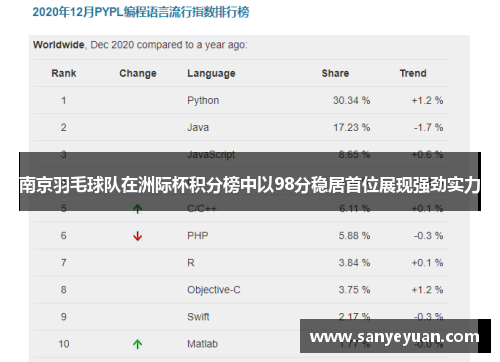Screen dimensions: 500x362
Task: Select the Objective-C language entry
Action: [x=214, y=290]
